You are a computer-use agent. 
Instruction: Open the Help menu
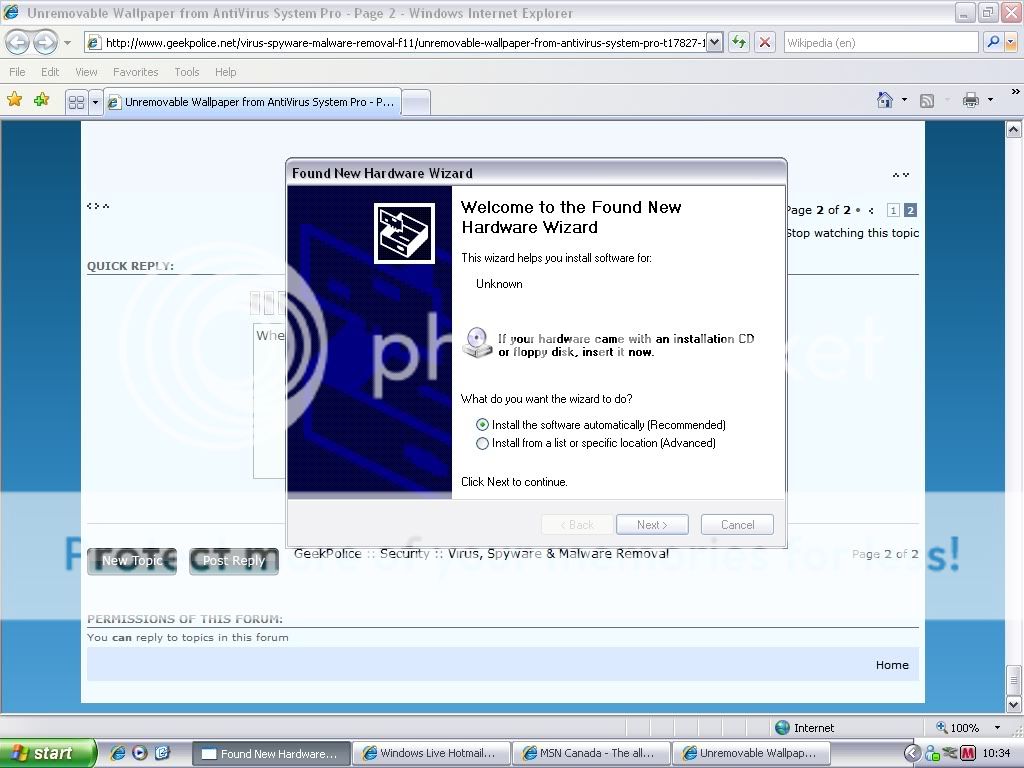click(225, 72)
